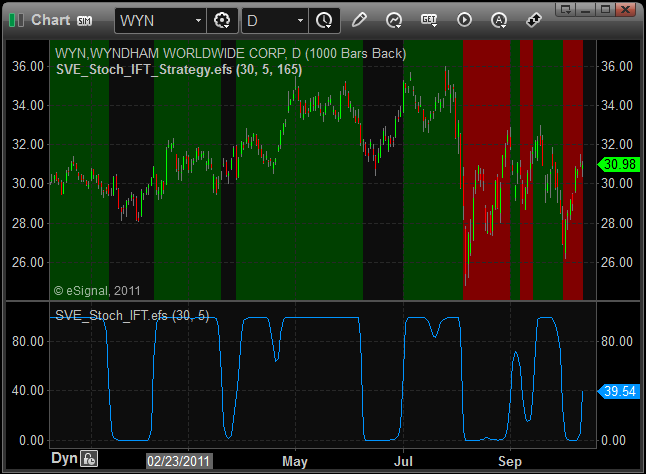This screenshot has width=646, height=474.
Task: Click the GET tools icon
Action: pyautogui.click(x=429, y=20)
